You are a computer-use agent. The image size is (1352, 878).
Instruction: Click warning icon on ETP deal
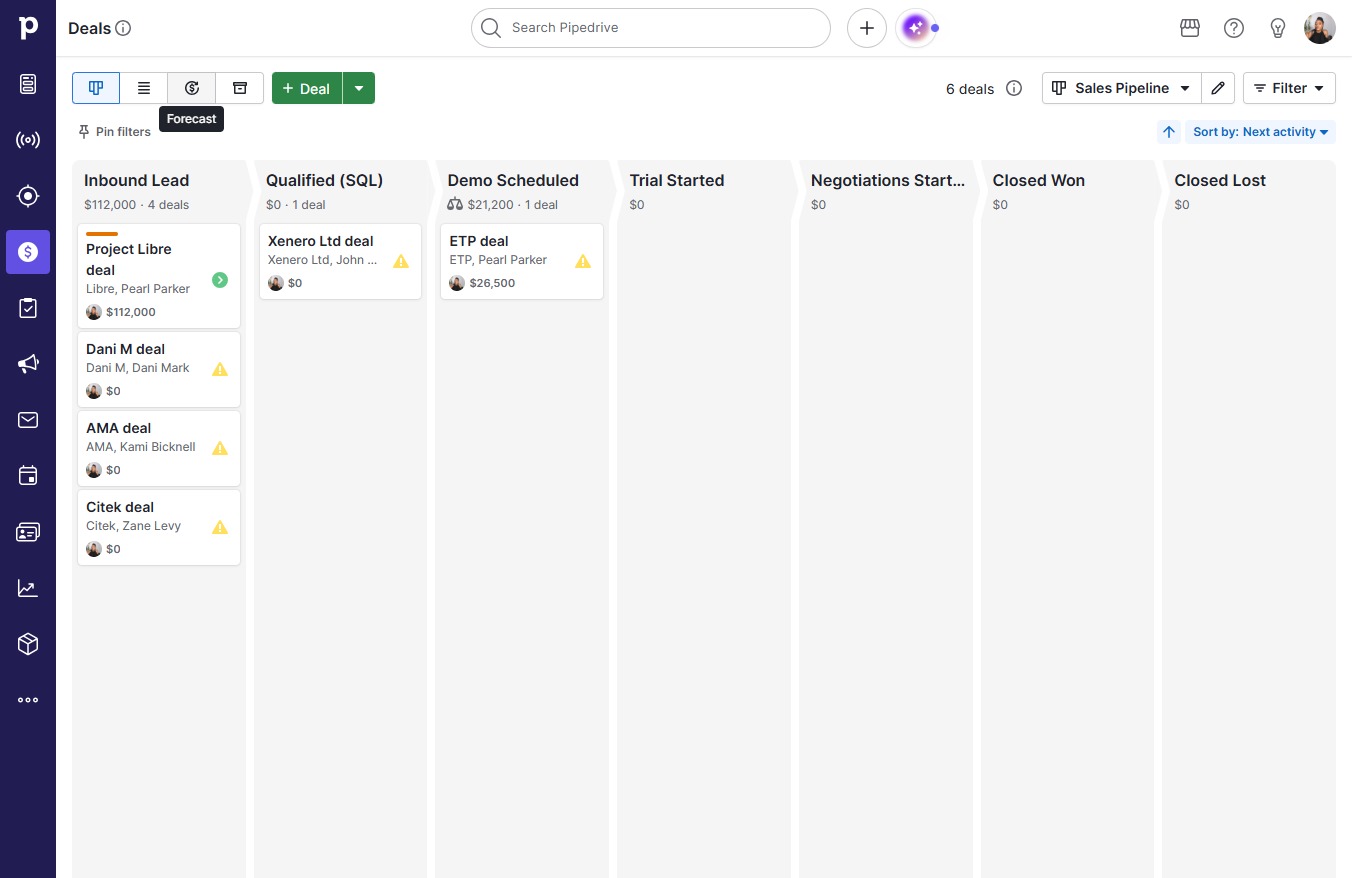click(583, 261)
